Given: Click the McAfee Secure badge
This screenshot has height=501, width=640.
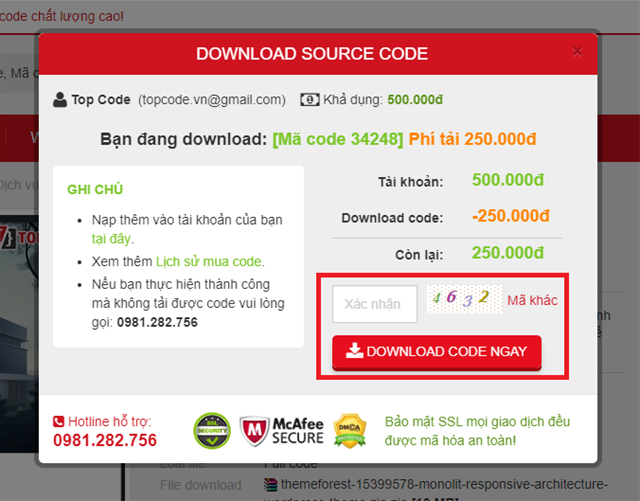Looking at the screenshot, I should pyautogui.click(x=282, y=431).
